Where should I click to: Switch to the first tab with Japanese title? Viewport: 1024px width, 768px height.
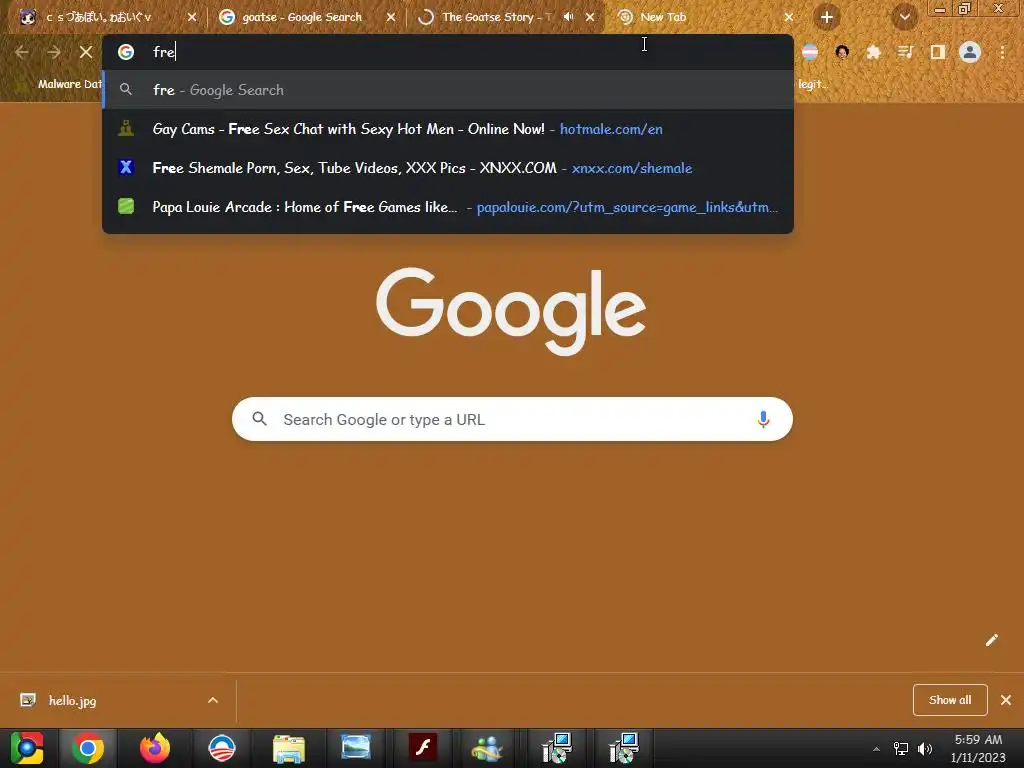coord(98,18)
